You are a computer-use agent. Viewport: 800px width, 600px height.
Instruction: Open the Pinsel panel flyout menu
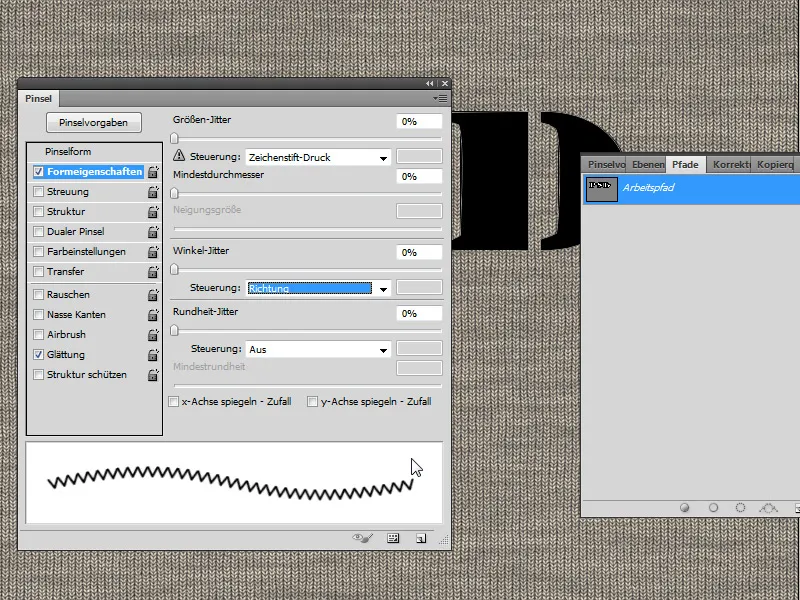coord(440,98)
